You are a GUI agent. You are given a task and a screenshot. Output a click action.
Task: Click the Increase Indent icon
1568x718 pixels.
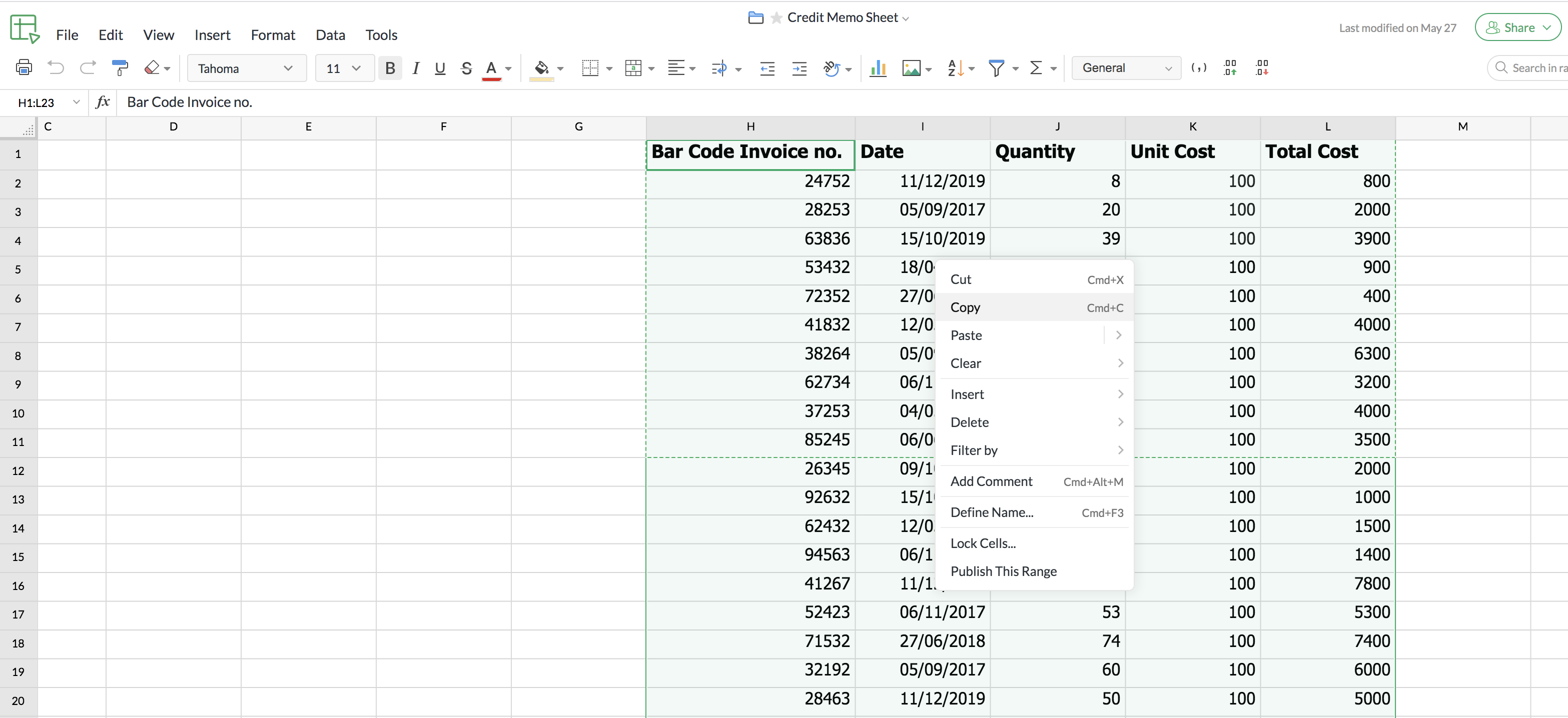tap(799, 67)
